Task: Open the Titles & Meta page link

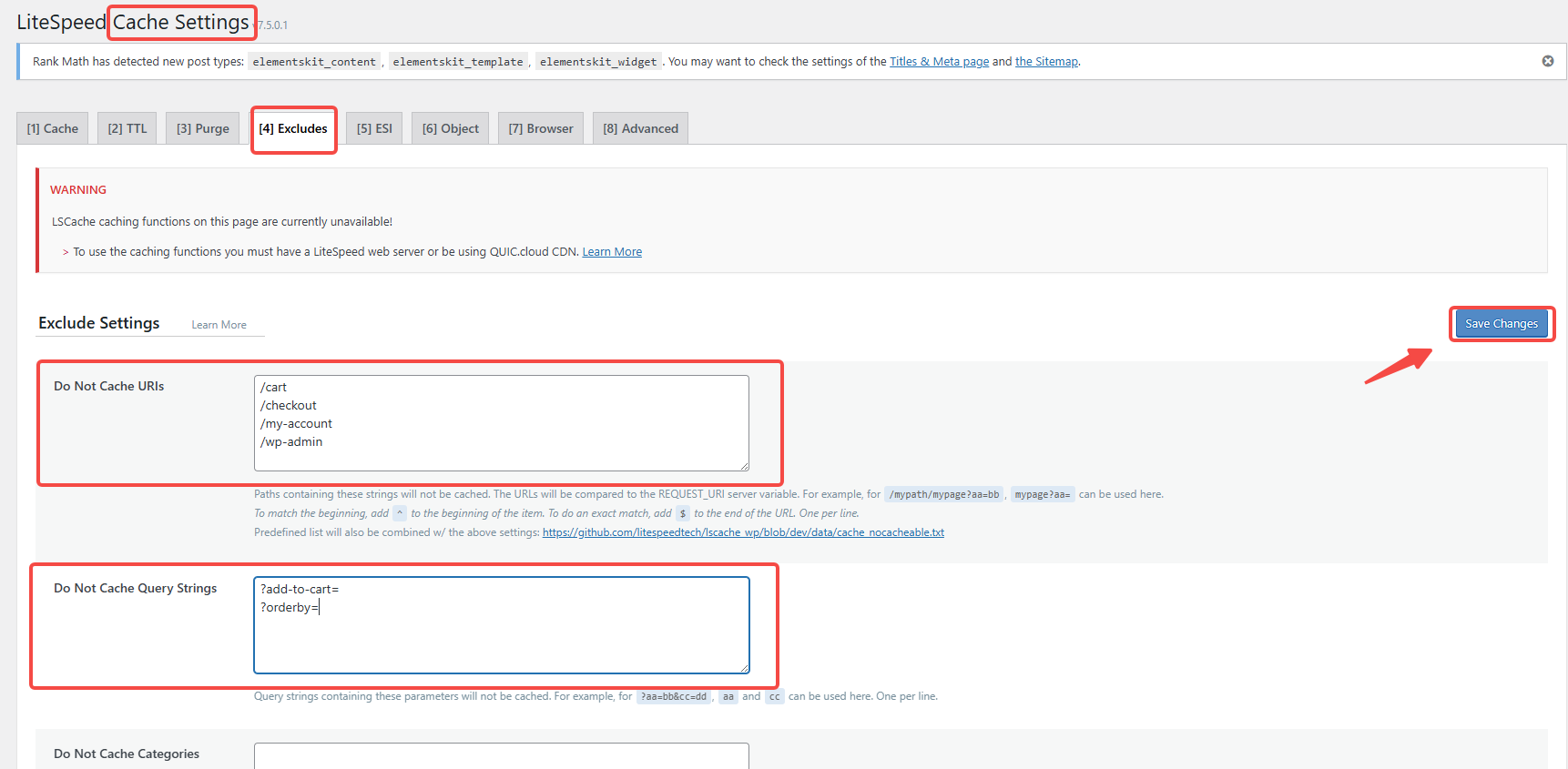Action: (939, 62)
